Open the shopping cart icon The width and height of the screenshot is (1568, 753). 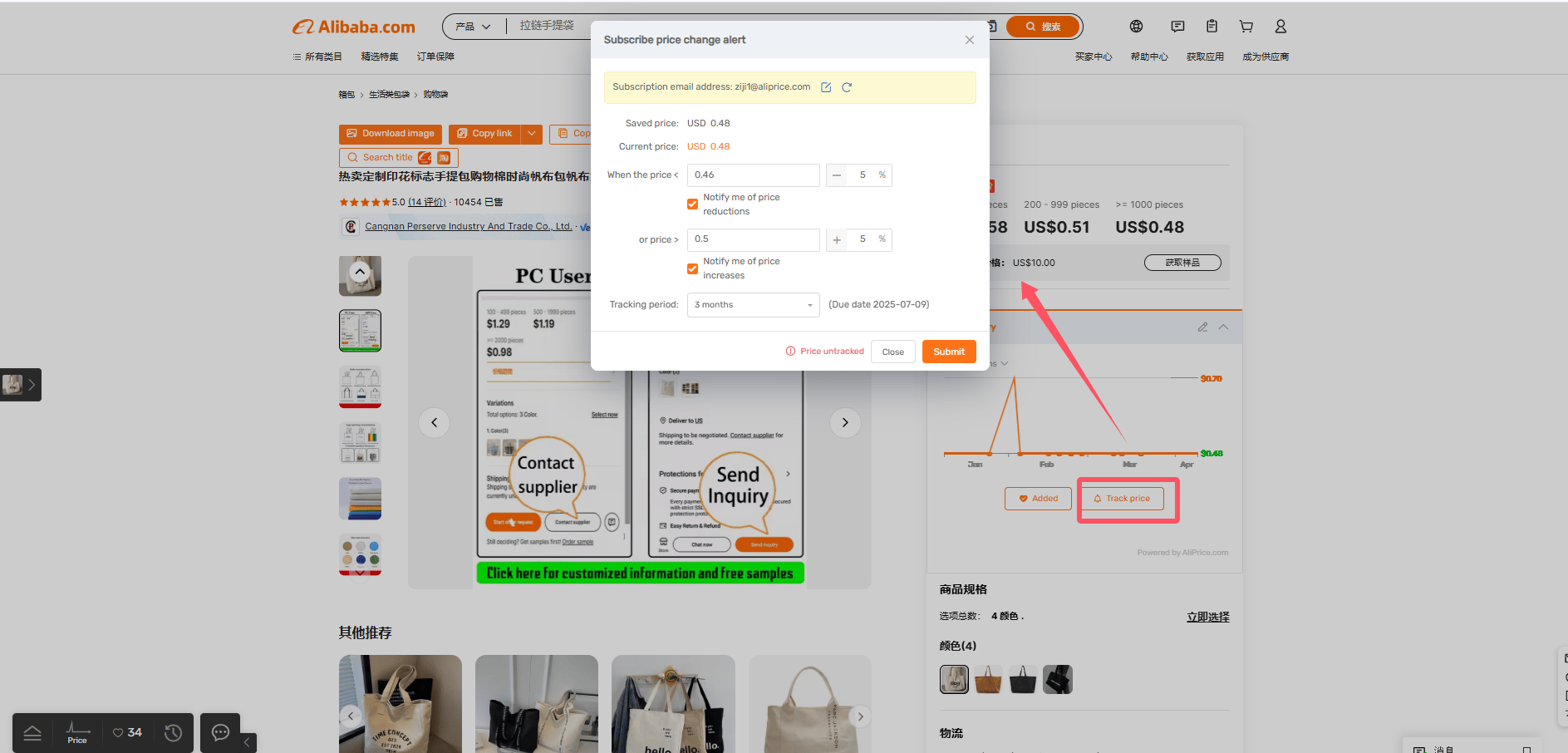(x=1246, y=27)
